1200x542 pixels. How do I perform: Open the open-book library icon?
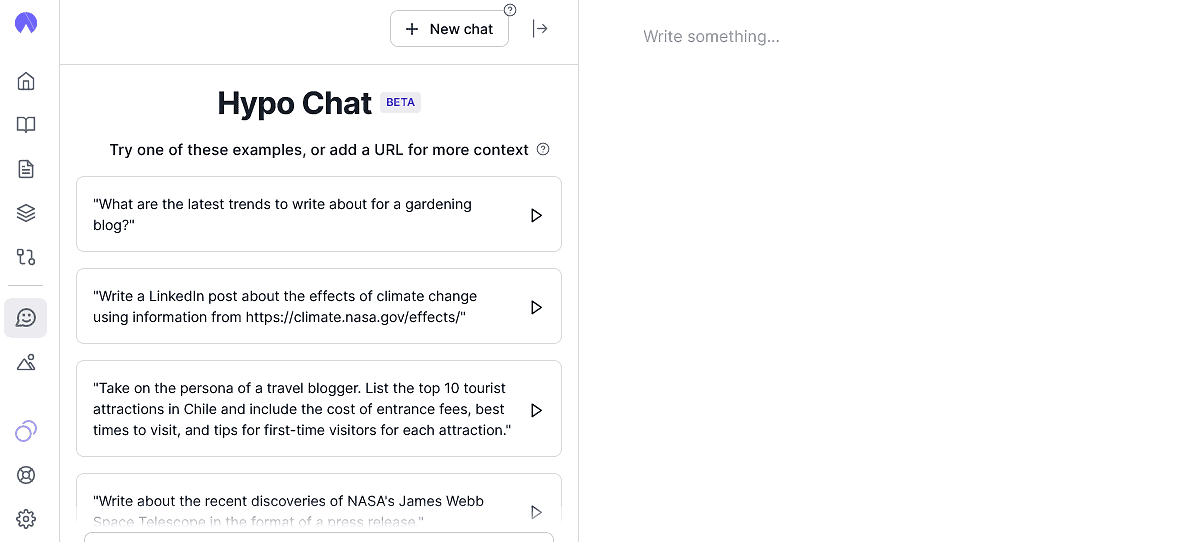point(26,125)
